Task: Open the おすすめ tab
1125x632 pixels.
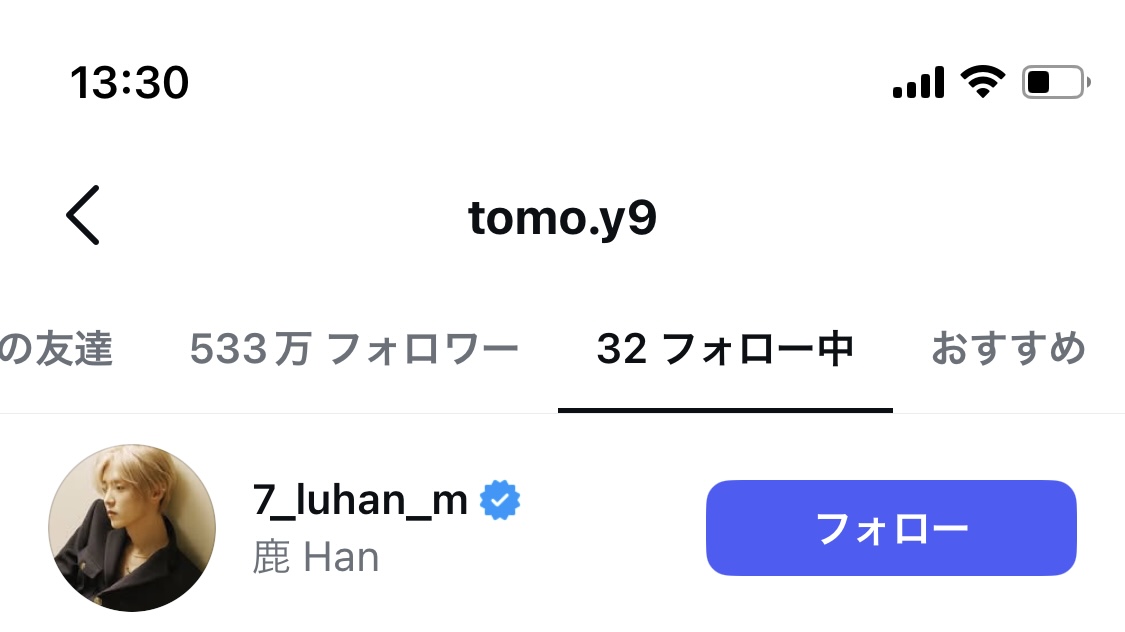Action: click(1008, 348)
